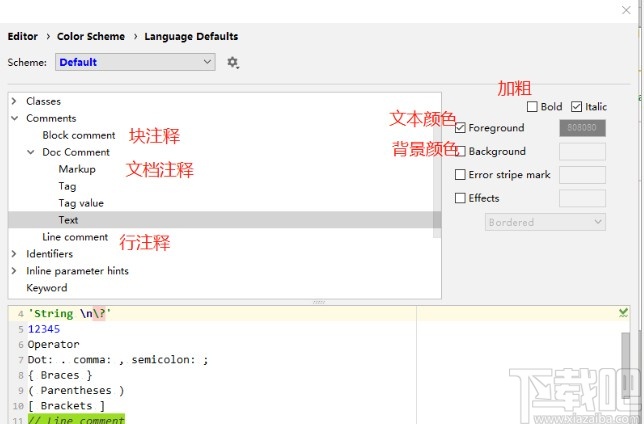Open the Effects color swatch
644x424 pixels.
point(582,198)
